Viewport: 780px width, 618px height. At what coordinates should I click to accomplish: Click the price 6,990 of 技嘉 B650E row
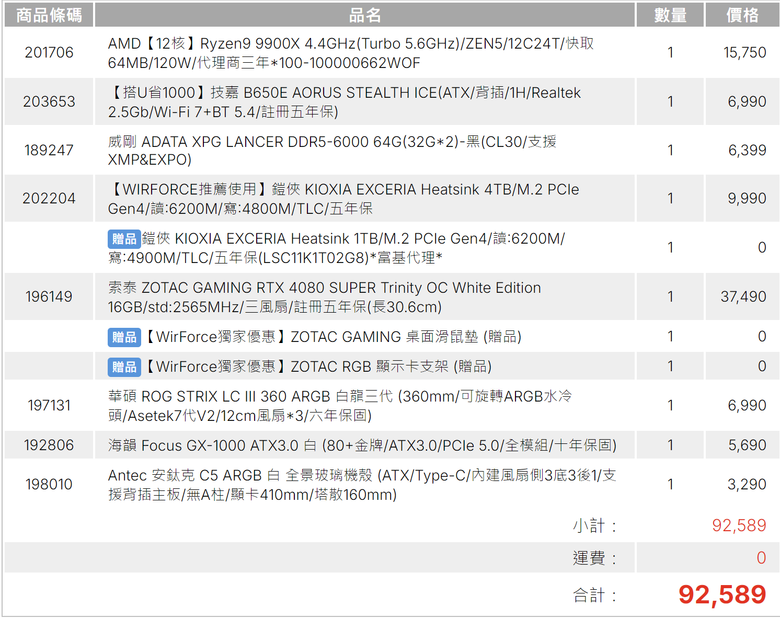(x=747, y=102)
